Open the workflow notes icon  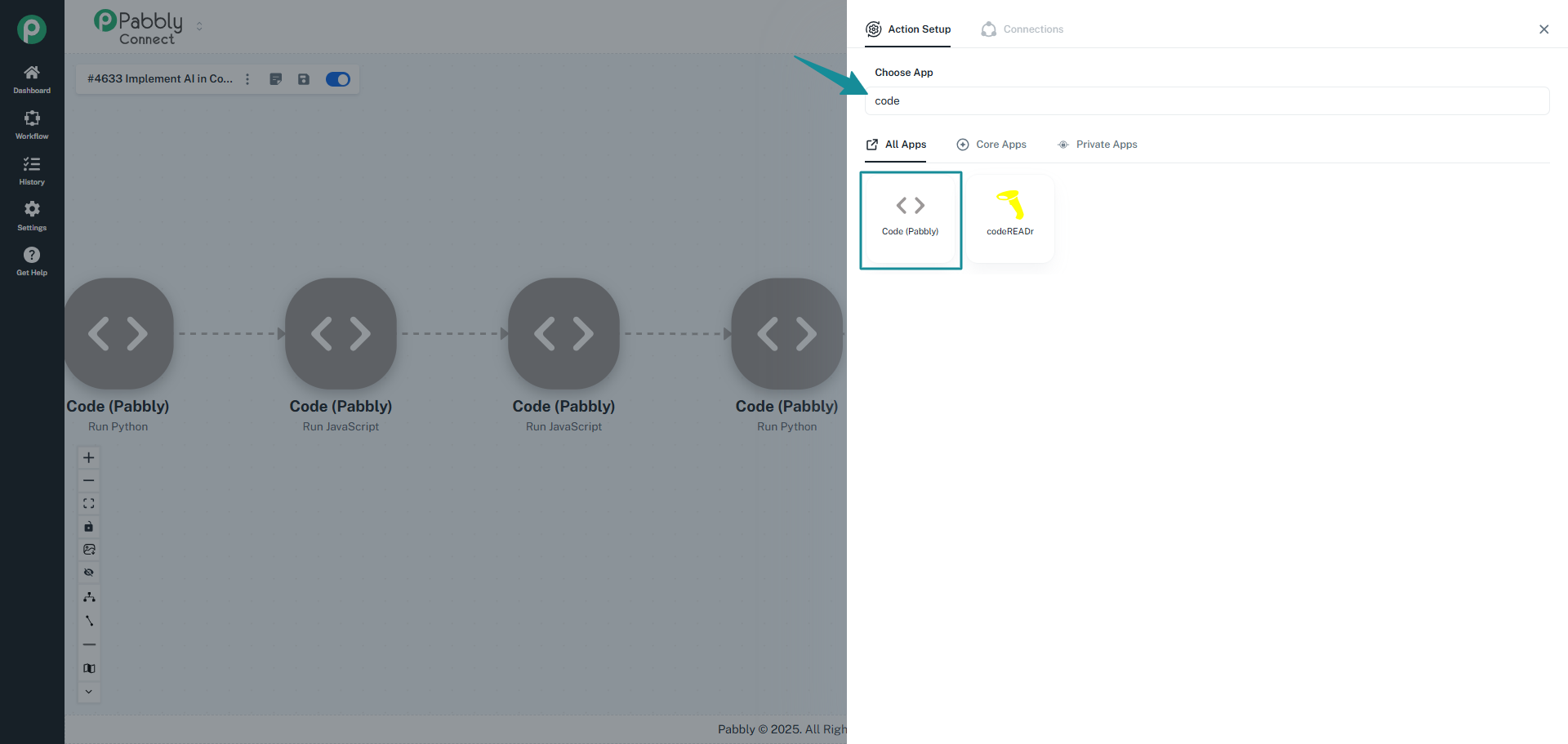tap(276, 79)
